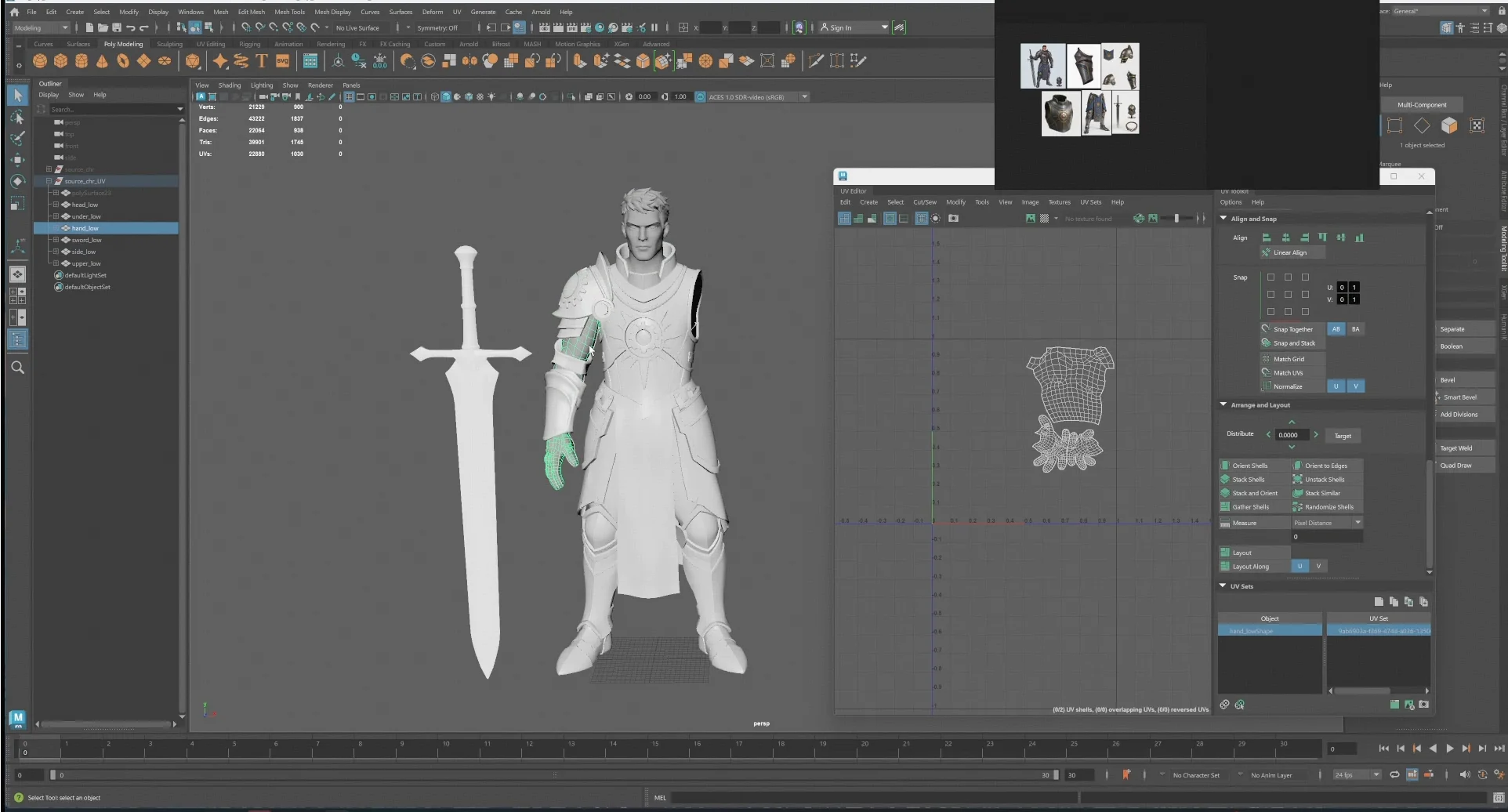1508x812 pixels.
Task: Collapse the UV Sets section
Action: pos(1223,586)
